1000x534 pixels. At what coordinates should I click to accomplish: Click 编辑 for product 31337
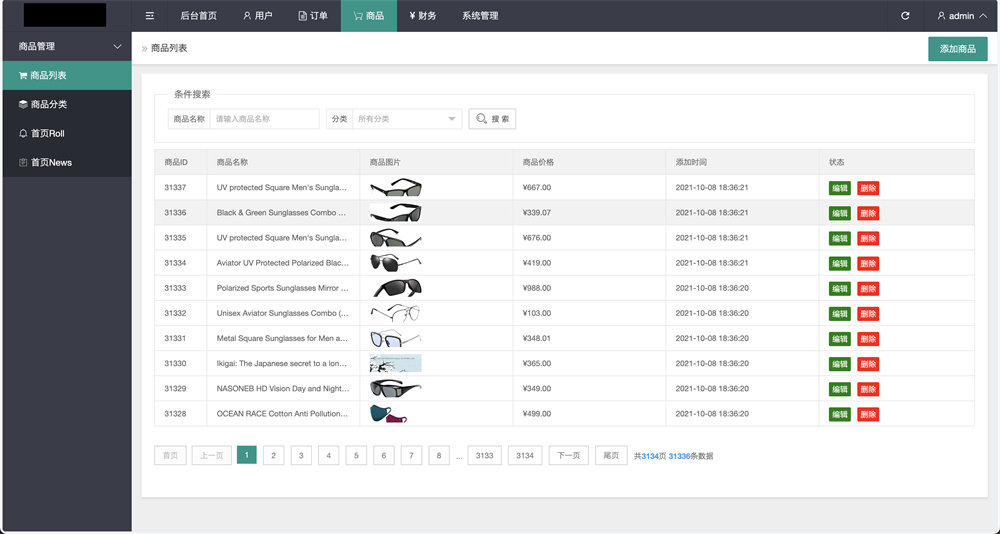click(839, 188)
